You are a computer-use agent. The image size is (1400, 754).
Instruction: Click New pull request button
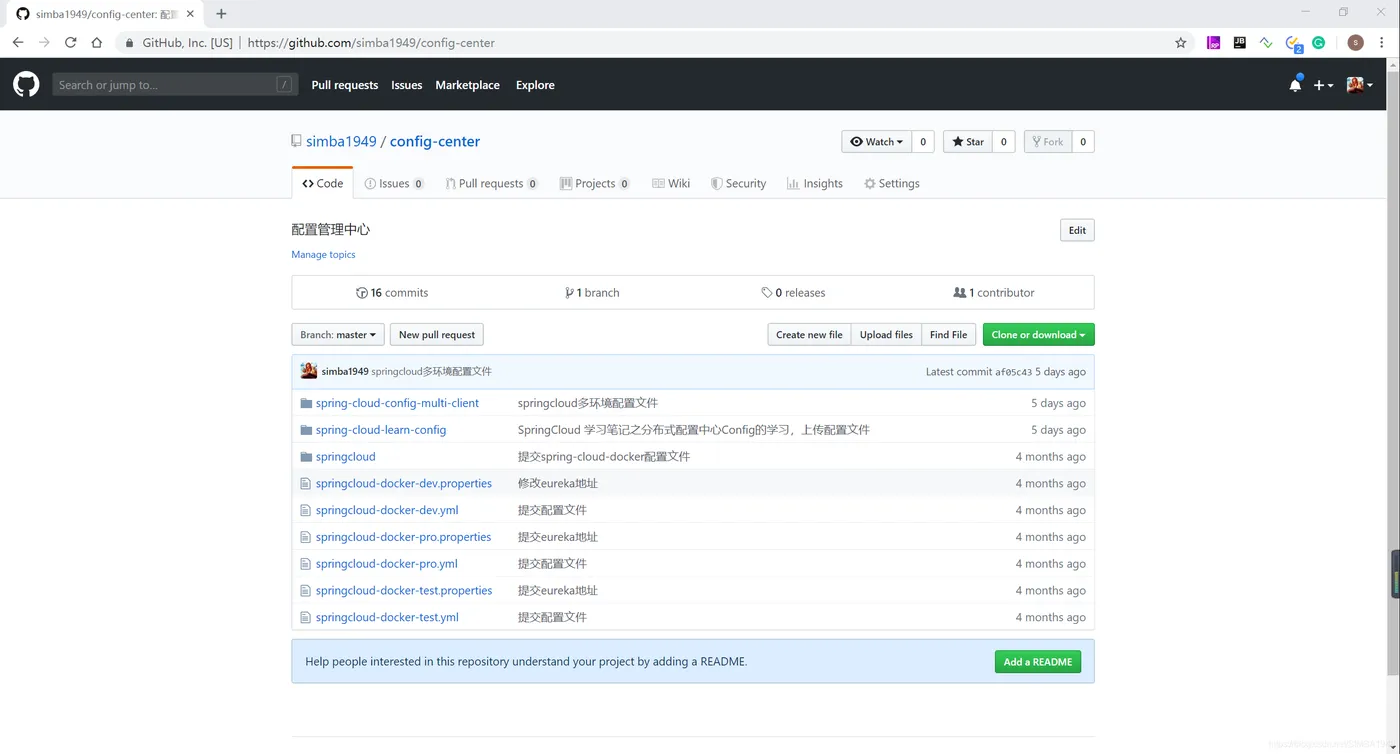click(x=437, y=335)
